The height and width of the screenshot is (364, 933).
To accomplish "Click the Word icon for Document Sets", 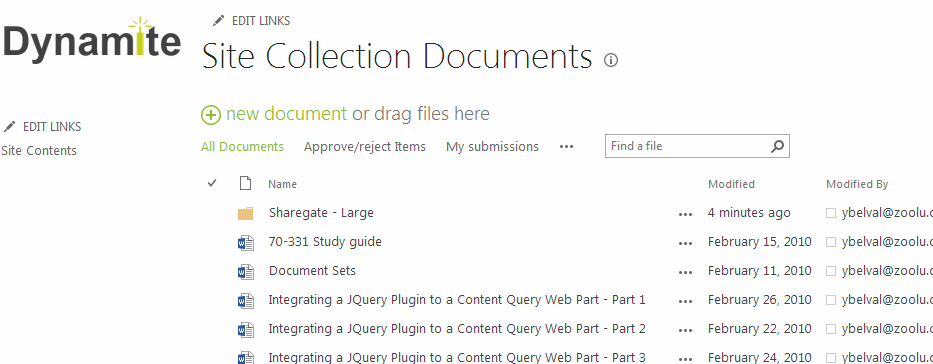I will pyautogui.click(x=246, y=272).
